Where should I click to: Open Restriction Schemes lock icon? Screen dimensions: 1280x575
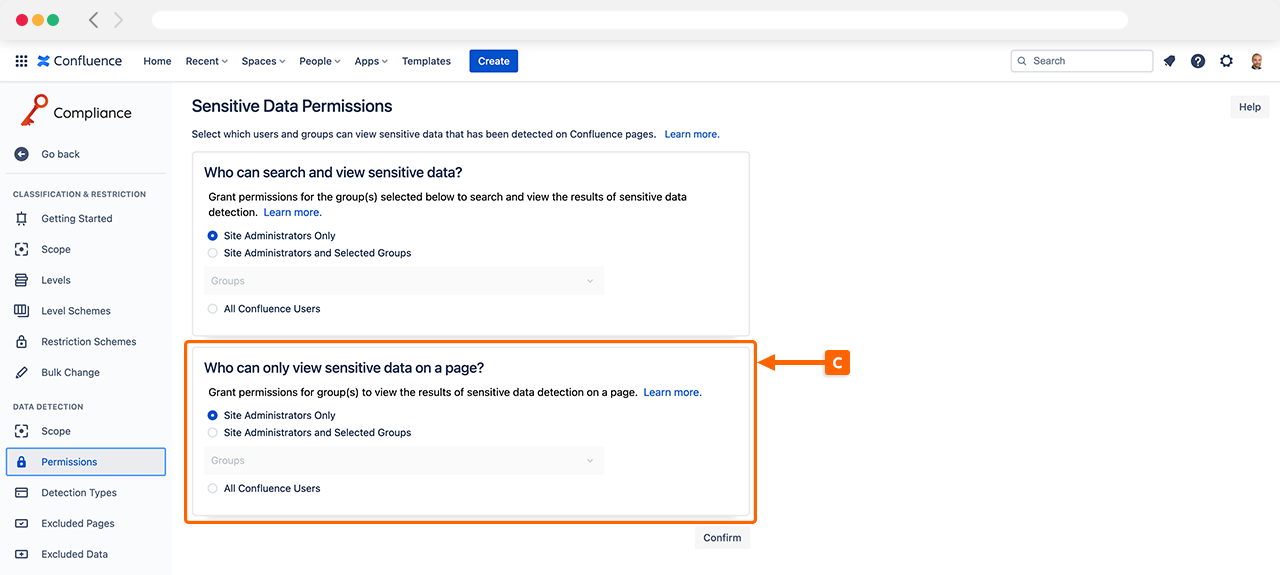[21, 342]
